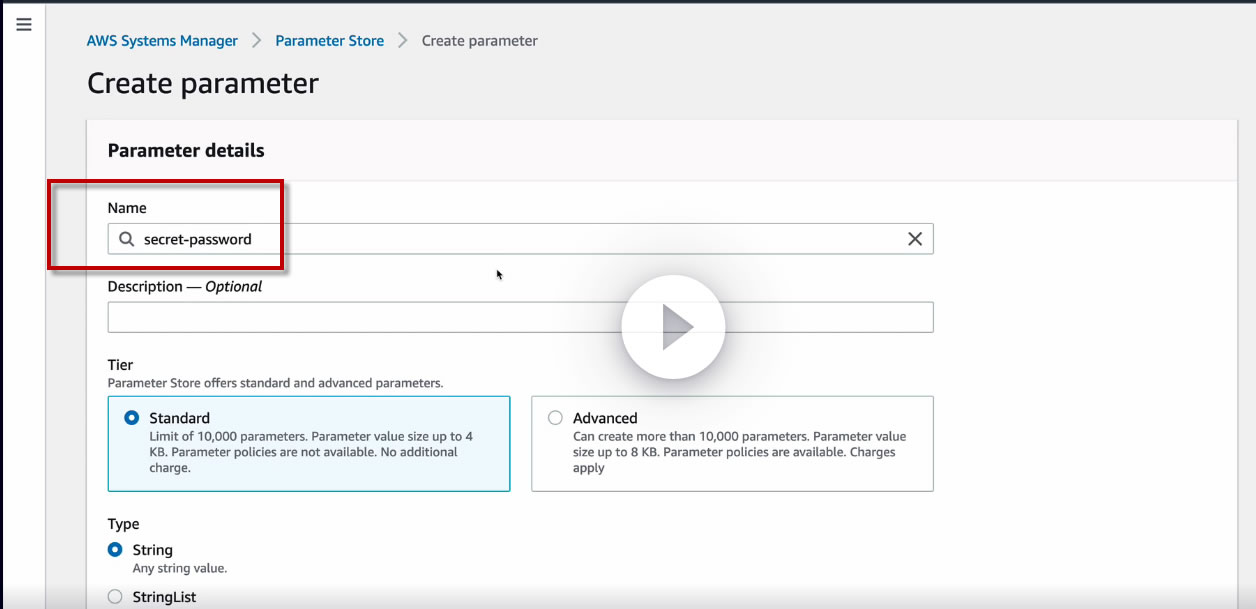The image size is (1256, 609).
Task: Click the 'Limit of 10,000 parameters' Standard description
Action: [x=311, y=452]
